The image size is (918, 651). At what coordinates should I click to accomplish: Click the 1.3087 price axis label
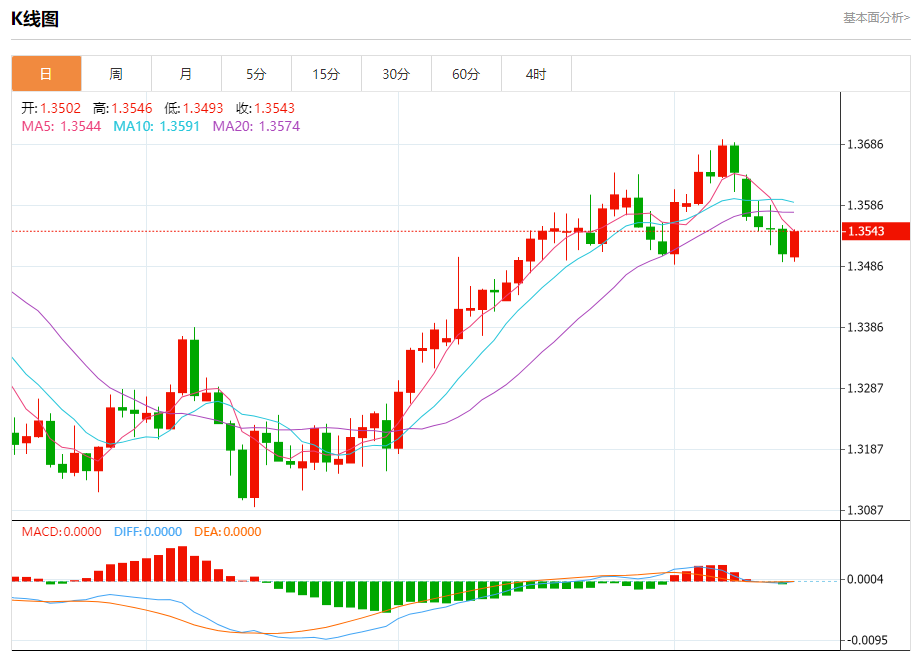(x=865, y=510)
